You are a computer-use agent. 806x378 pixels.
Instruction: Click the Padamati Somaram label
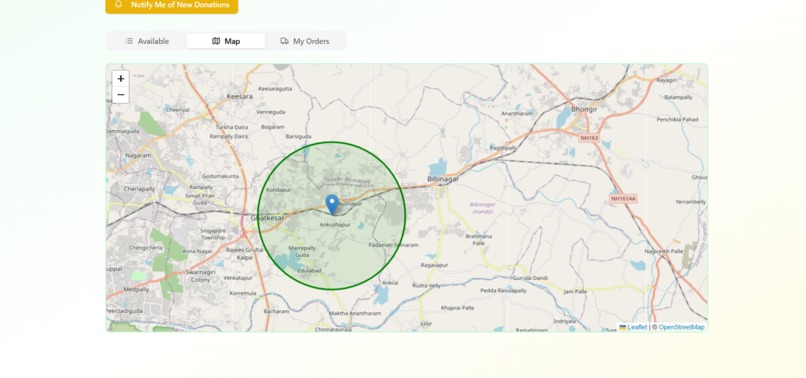click(393, 245)
